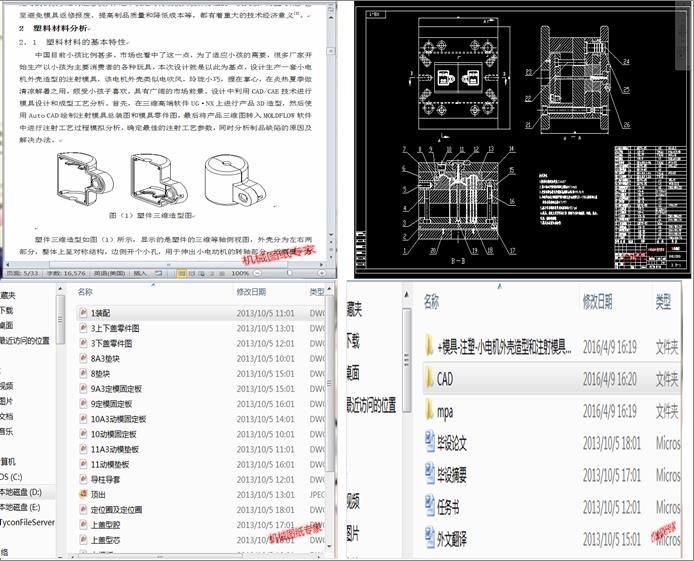Click the B-B section label in CAD drawing
This screenshot has height=561, width=694.
point(458,261)
